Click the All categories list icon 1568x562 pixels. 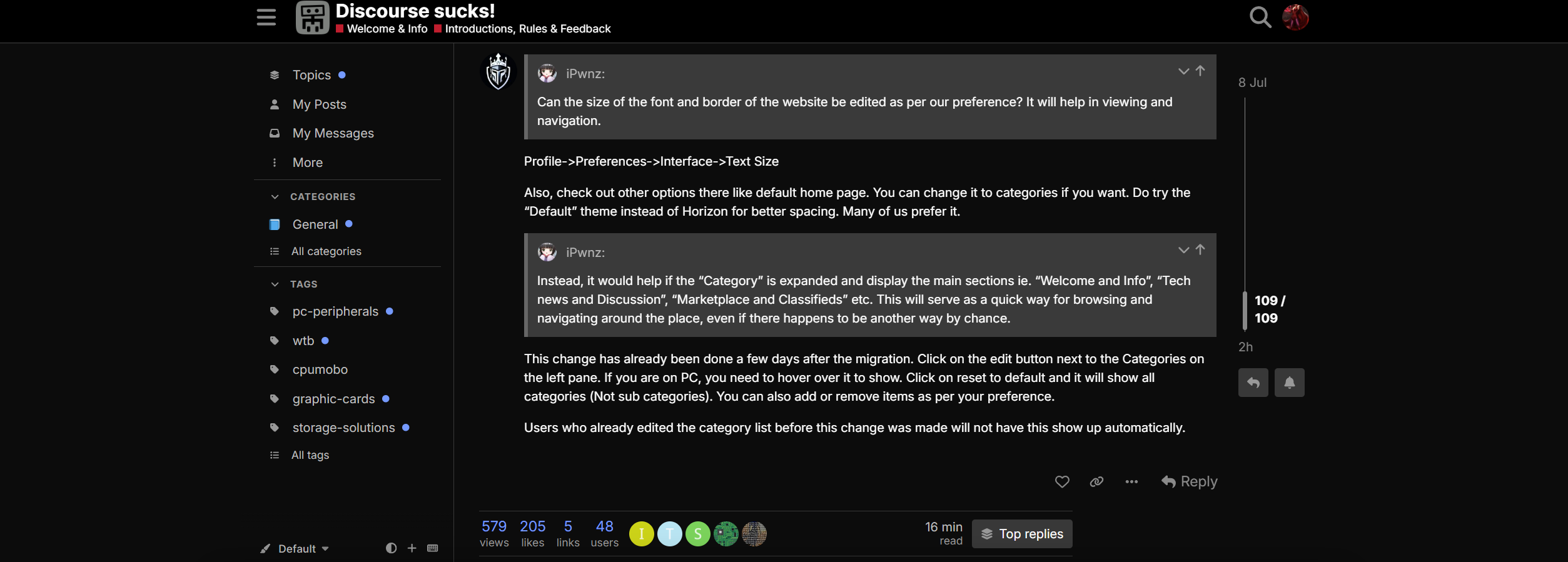click(275, 251)
